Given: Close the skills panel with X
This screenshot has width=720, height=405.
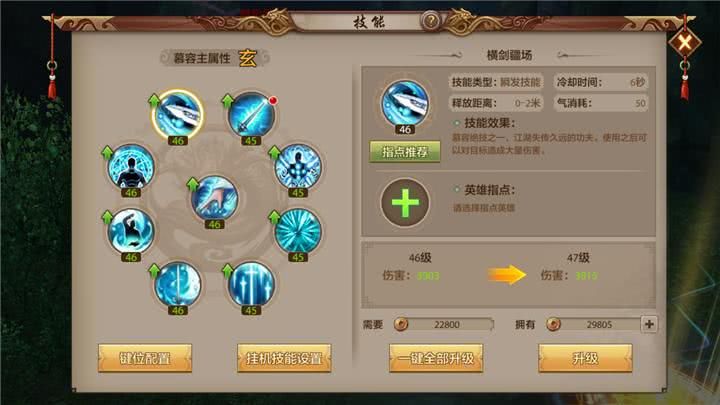Looking at the screenshot, I should [685, 43].
